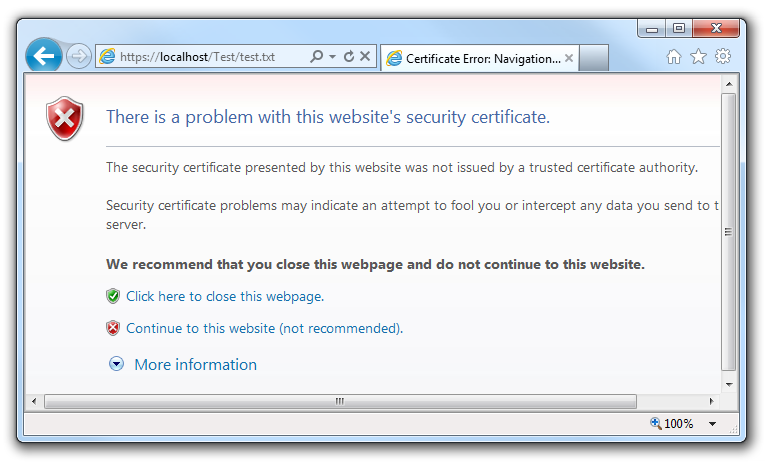The image size is (766, 463).
Task: Open the Favorites star icon
Action: (698, 57)
